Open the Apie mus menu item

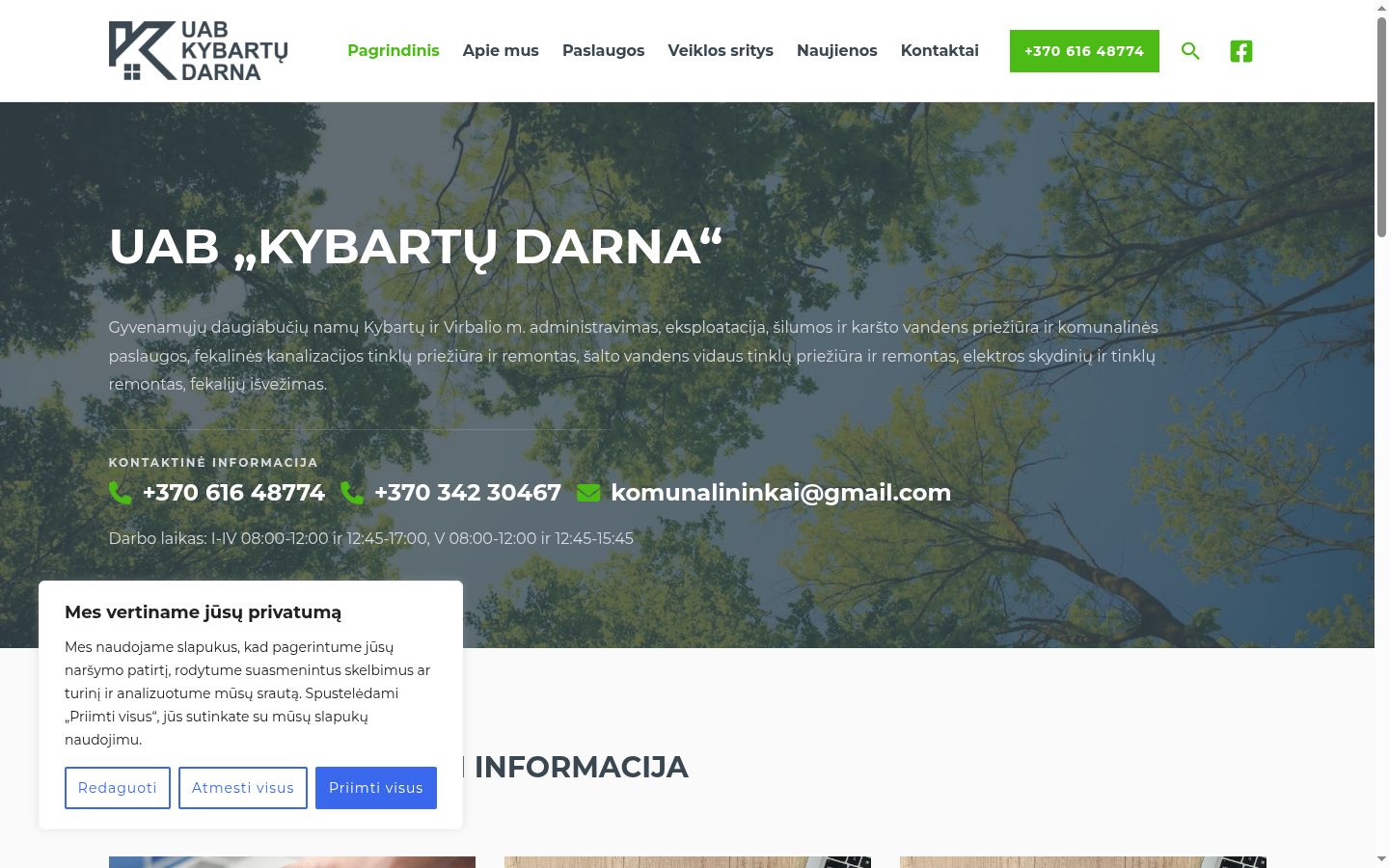501,50
